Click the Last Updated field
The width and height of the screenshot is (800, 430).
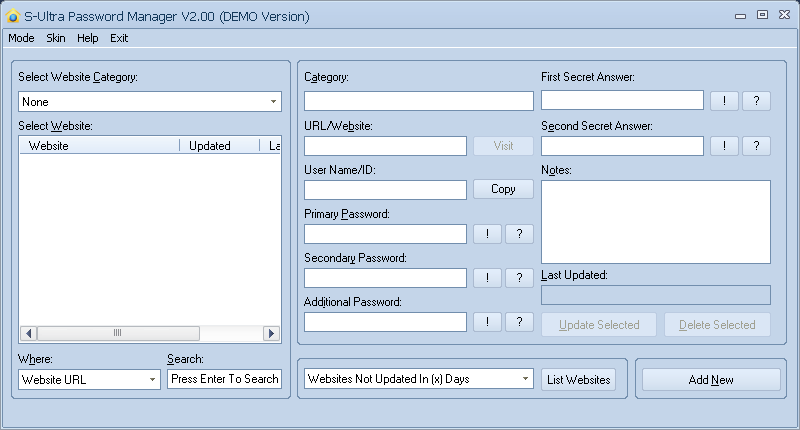click(x=656, y=295)
